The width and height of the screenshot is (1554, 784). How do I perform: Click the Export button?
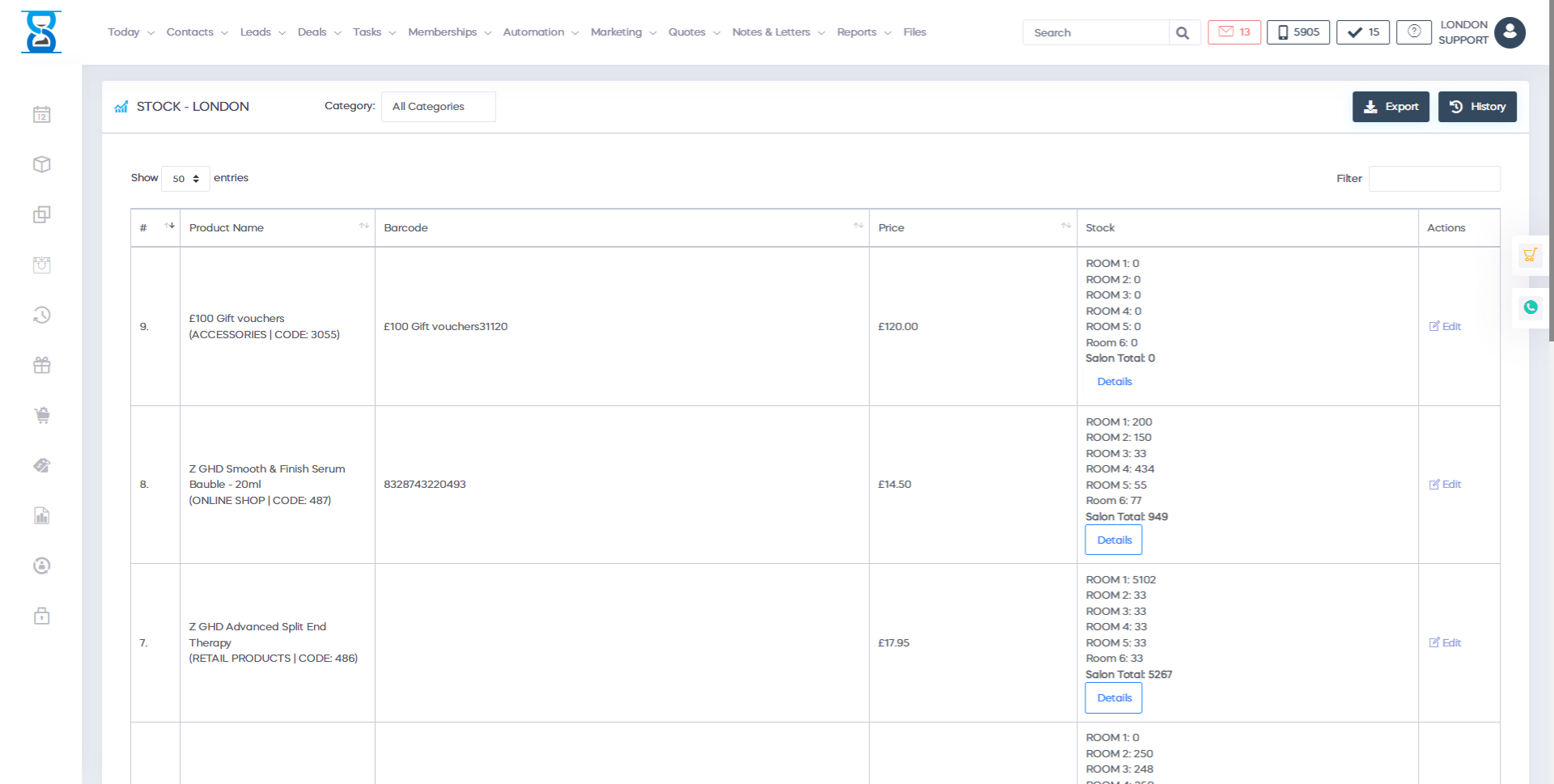coord(1391,107)
